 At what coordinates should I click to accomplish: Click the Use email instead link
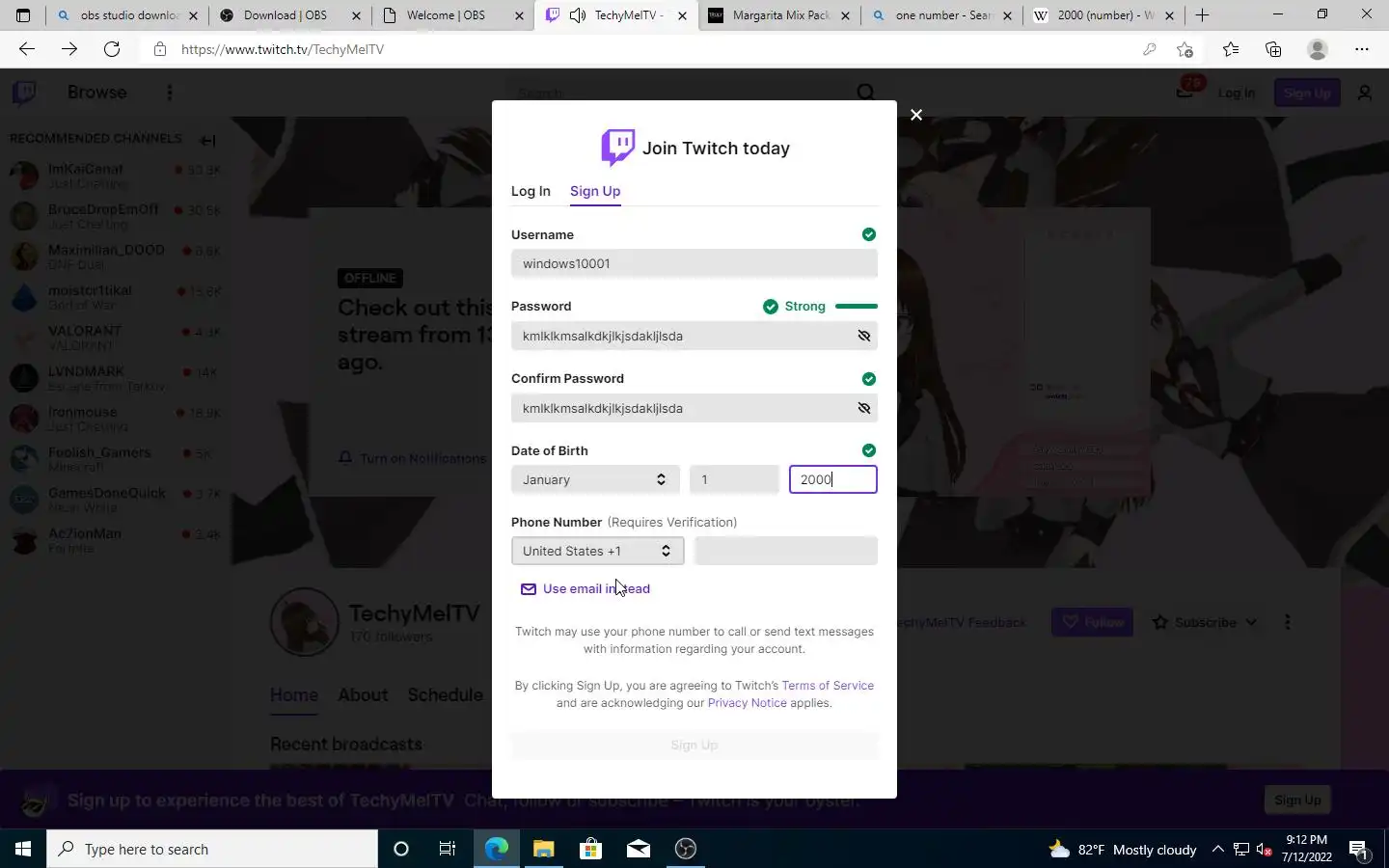(586, 588)
